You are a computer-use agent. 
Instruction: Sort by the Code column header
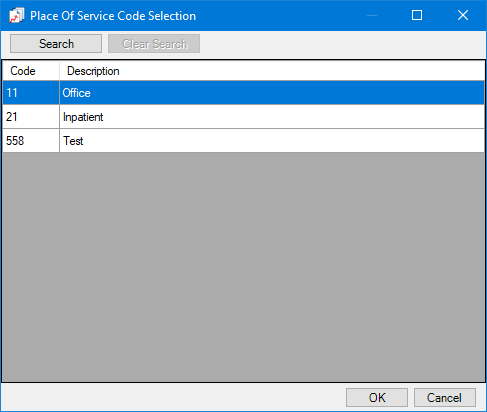pyautogui.click(x=31, y=71)
